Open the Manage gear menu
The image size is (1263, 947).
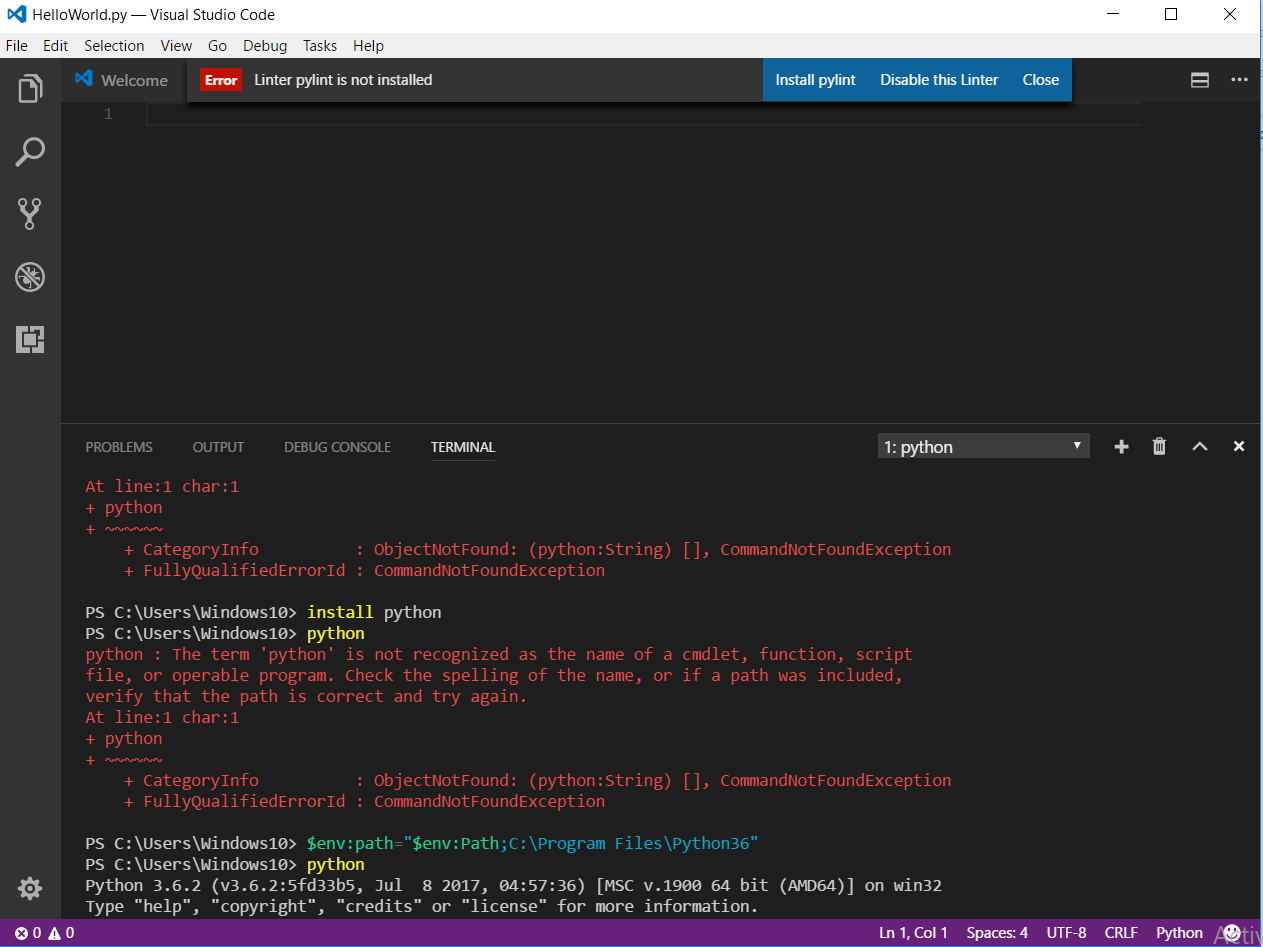click(30, 888)
